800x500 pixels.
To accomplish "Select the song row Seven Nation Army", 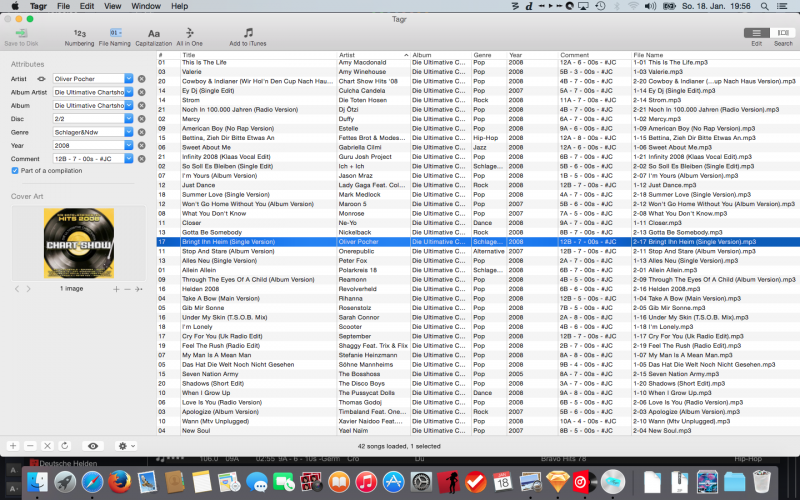I will coord(478,374).
